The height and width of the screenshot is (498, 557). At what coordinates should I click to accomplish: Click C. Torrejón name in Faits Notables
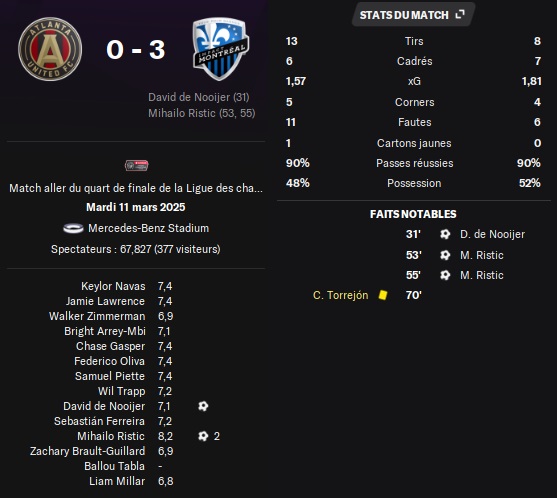[x=340, y=295]
